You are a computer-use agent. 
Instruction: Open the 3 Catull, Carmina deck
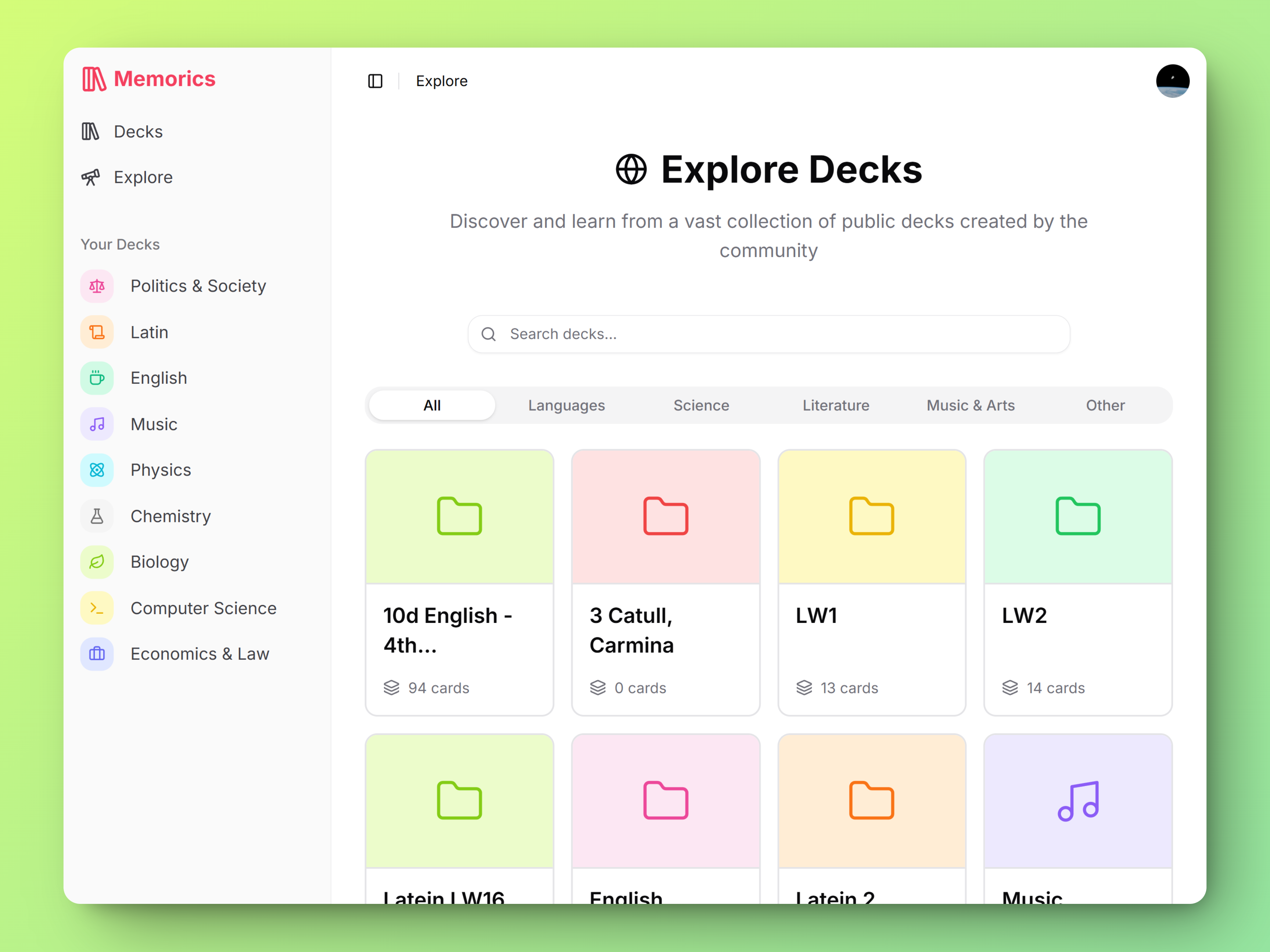pyautogui.click(x=666, y=583)
